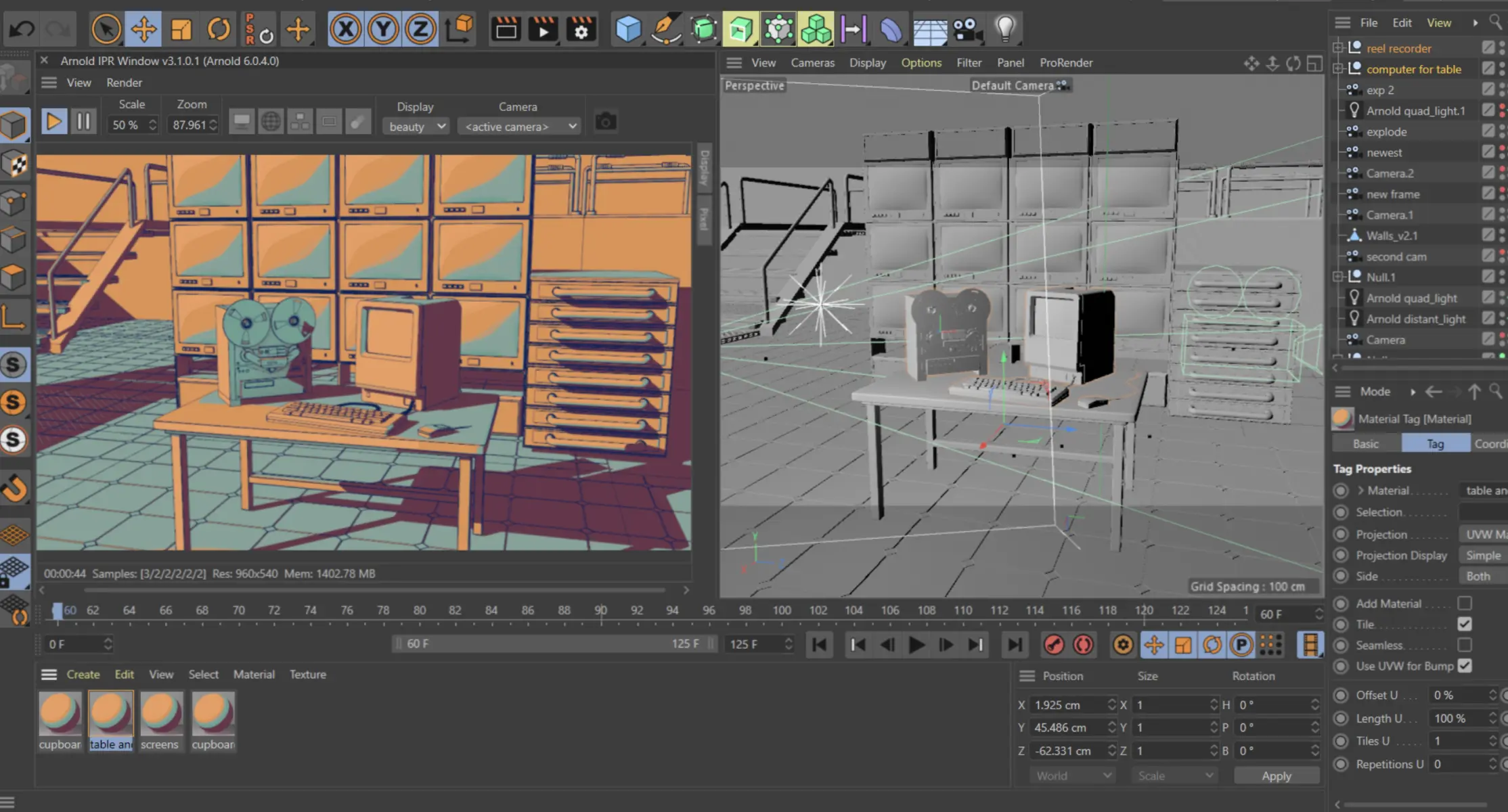Image resolution: width=1508 pixels, height=812 pixels.
Task: Click the IPR Scale 50% field
Action: 133,125
